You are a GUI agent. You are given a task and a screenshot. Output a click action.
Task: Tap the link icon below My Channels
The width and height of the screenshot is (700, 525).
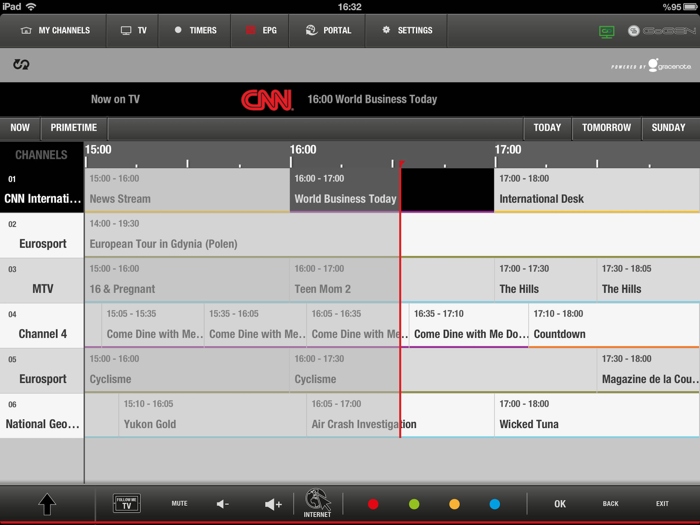(21, 65)
